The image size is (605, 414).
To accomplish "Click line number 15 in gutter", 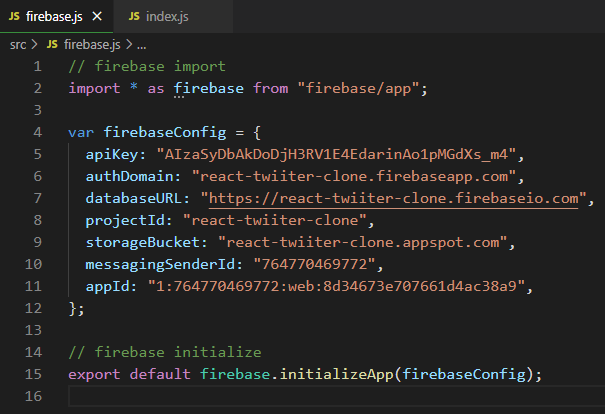I will (x=33, y=374).
